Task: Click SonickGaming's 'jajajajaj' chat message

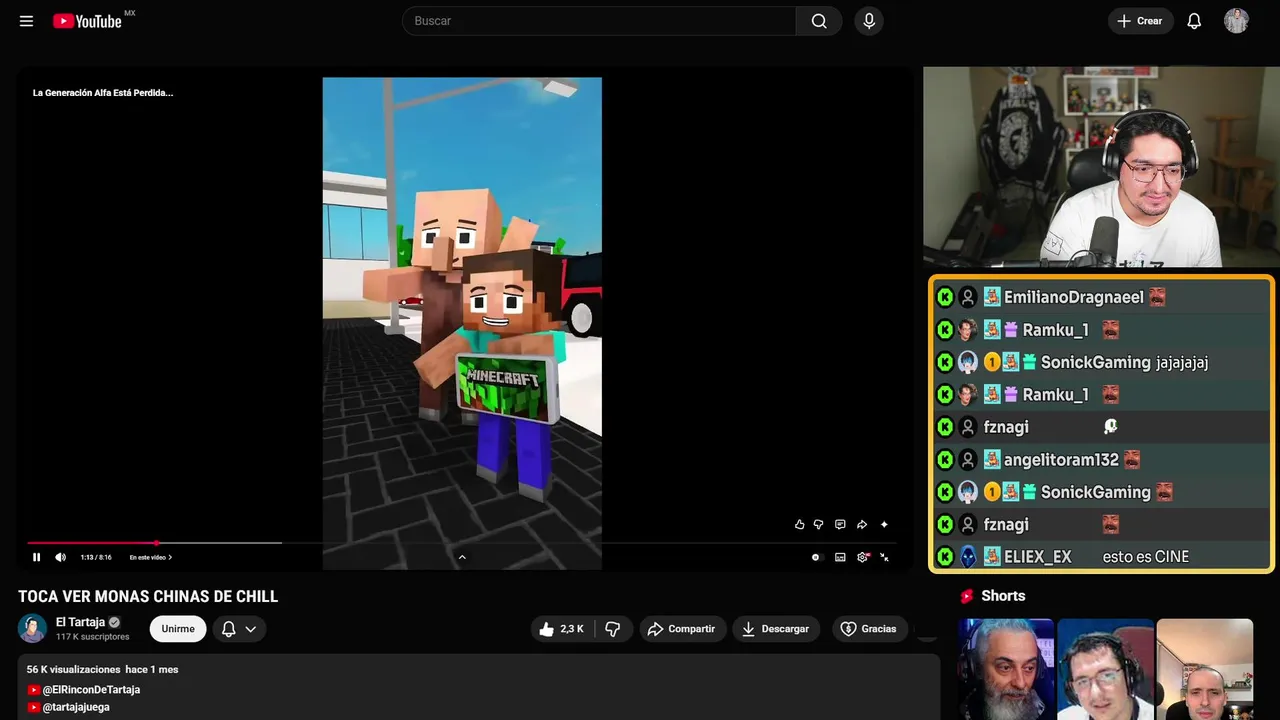Action: (1182, 362)
